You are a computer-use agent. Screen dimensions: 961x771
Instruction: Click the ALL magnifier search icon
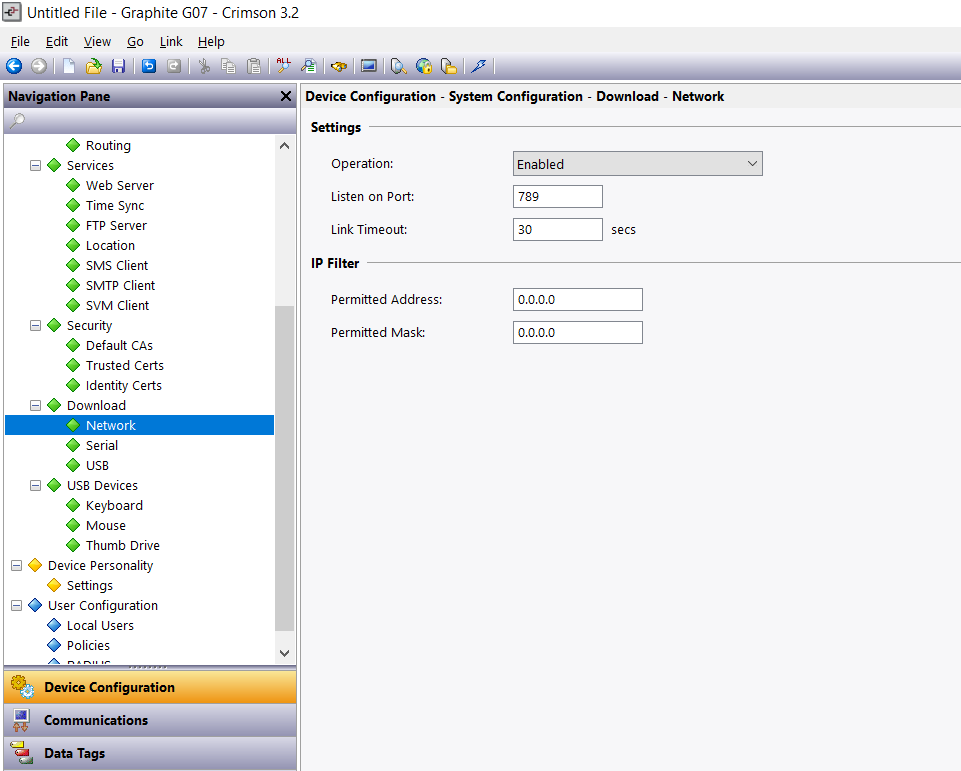[x=284, y=66]
